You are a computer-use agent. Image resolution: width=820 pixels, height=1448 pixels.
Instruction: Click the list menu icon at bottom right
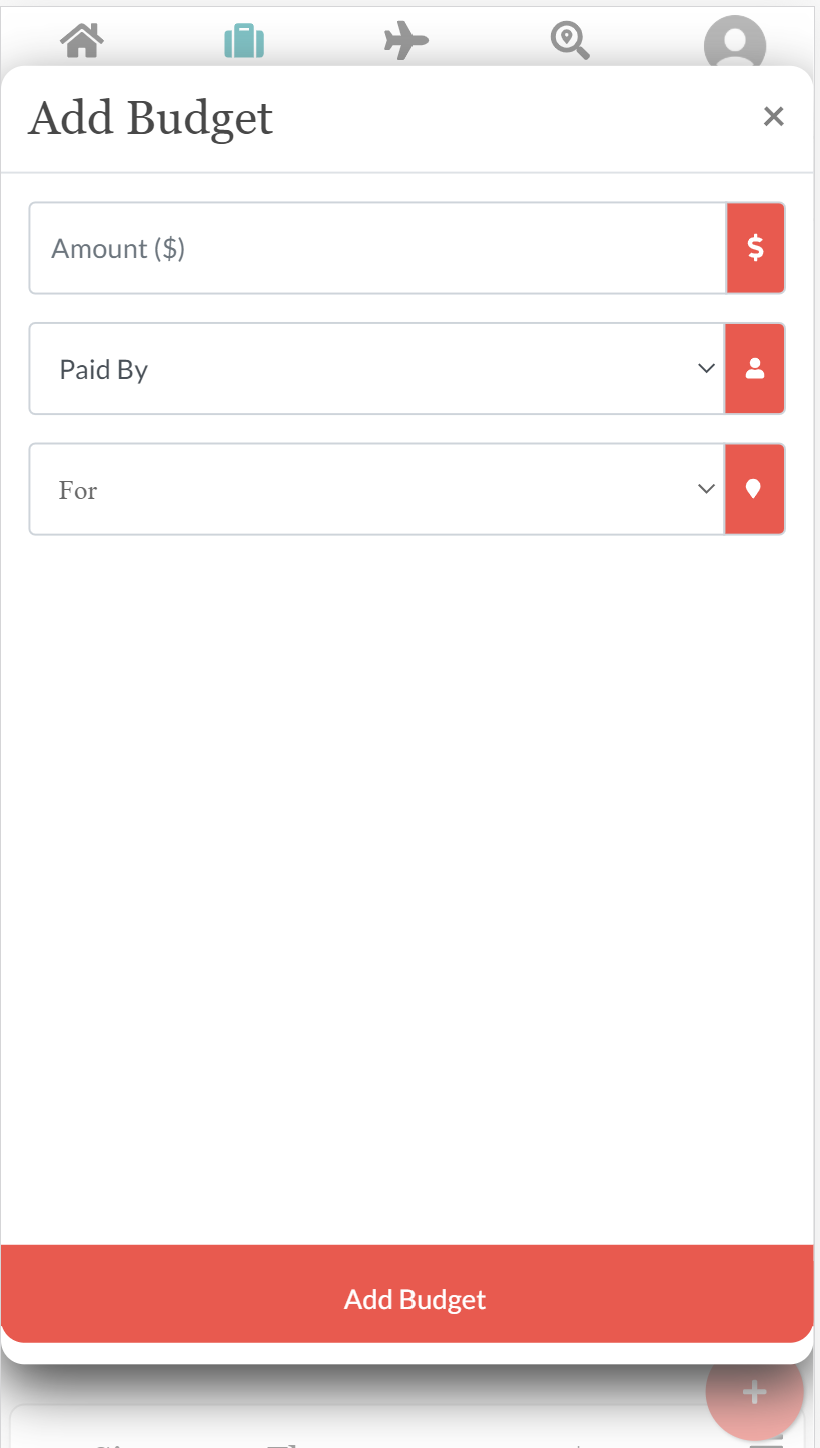pyautogui.click(x=766, y=1444)
